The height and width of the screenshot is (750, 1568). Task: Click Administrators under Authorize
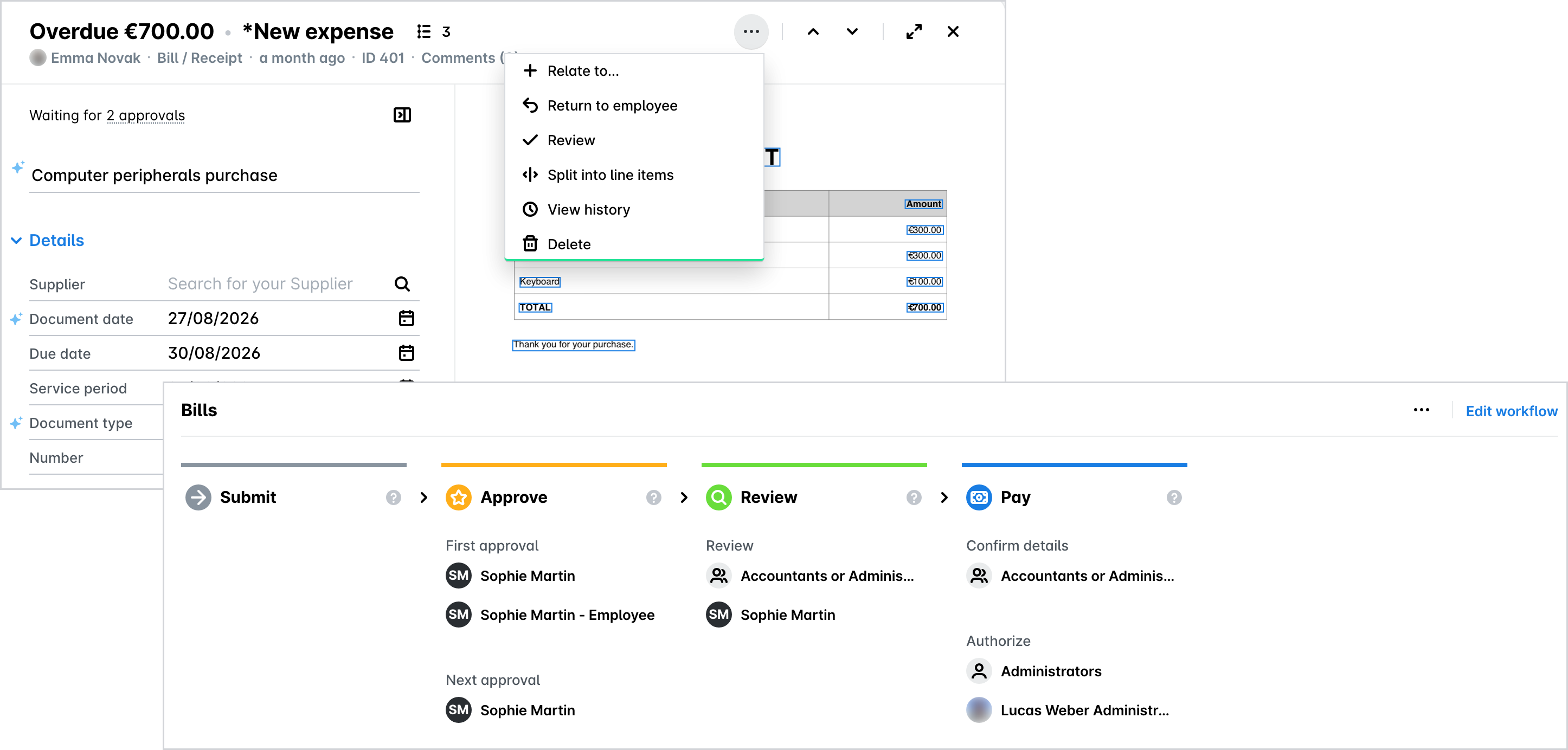1051,671
